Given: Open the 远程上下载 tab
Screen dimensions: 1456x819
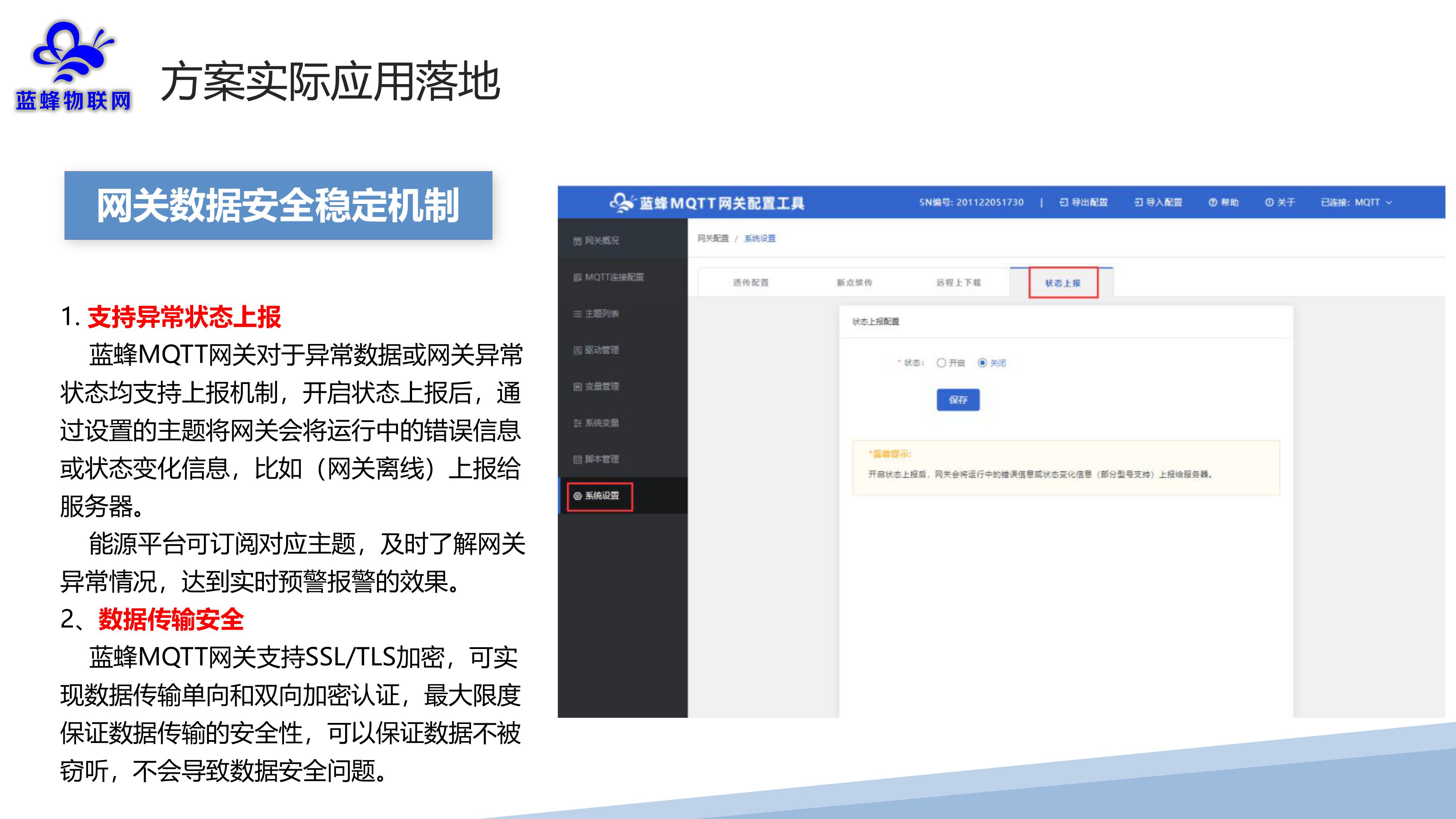Looking at the screenshot, I should tap(958, 282).
